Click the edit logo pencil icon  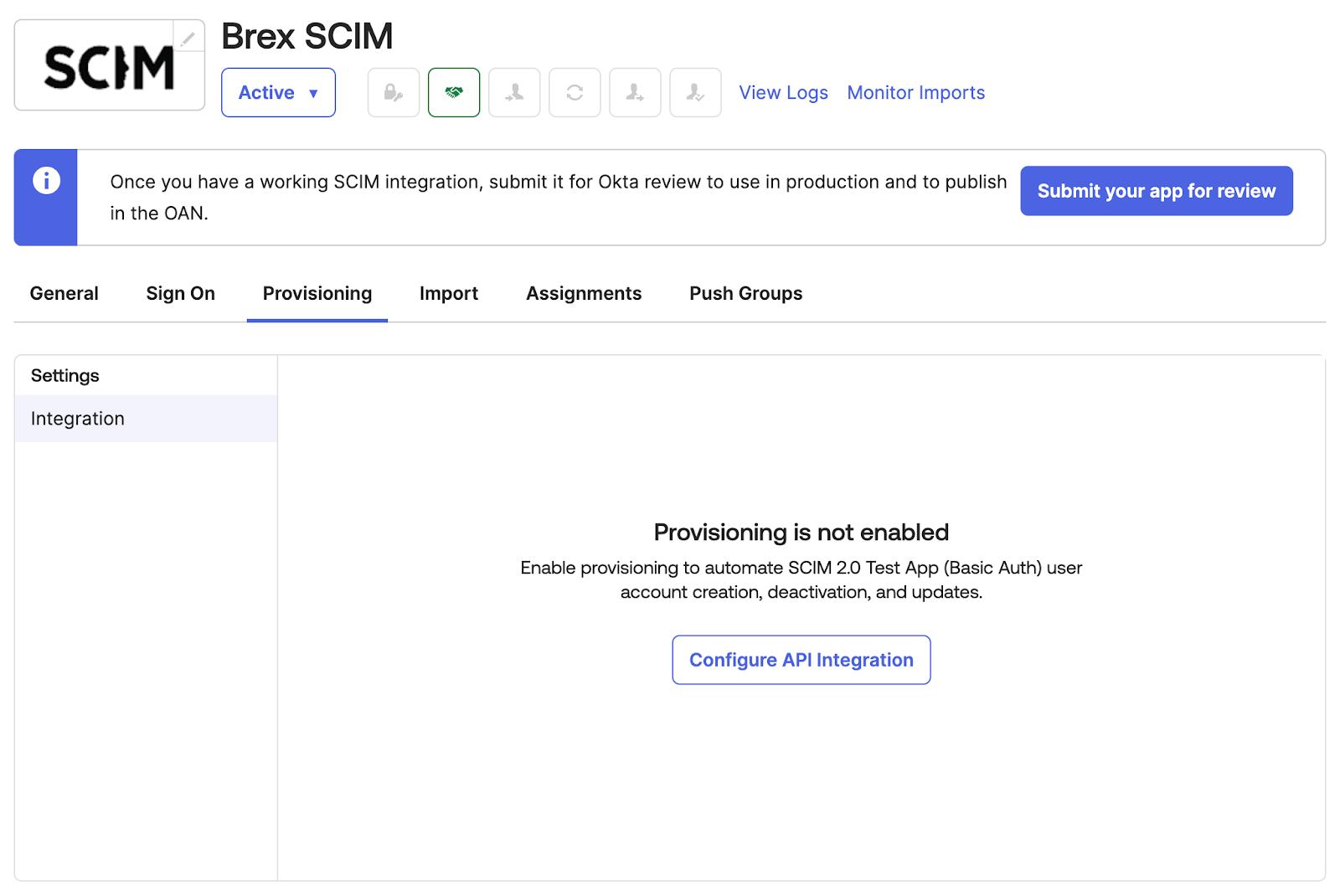[x=188, y=38]
